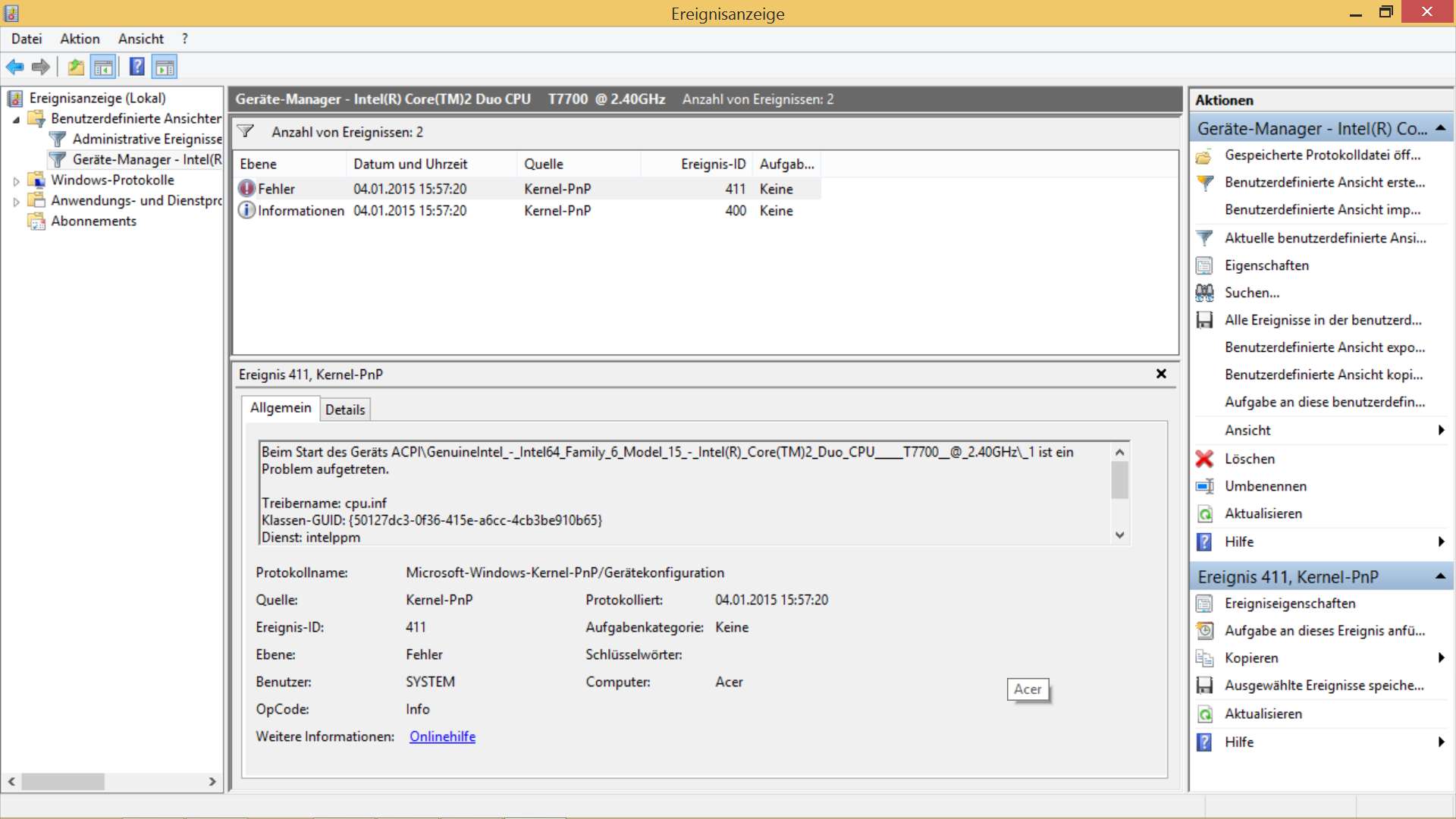Open the Kopieren submenu arrow
The width and height of the screenshot is (1456, 819).
1441,658
